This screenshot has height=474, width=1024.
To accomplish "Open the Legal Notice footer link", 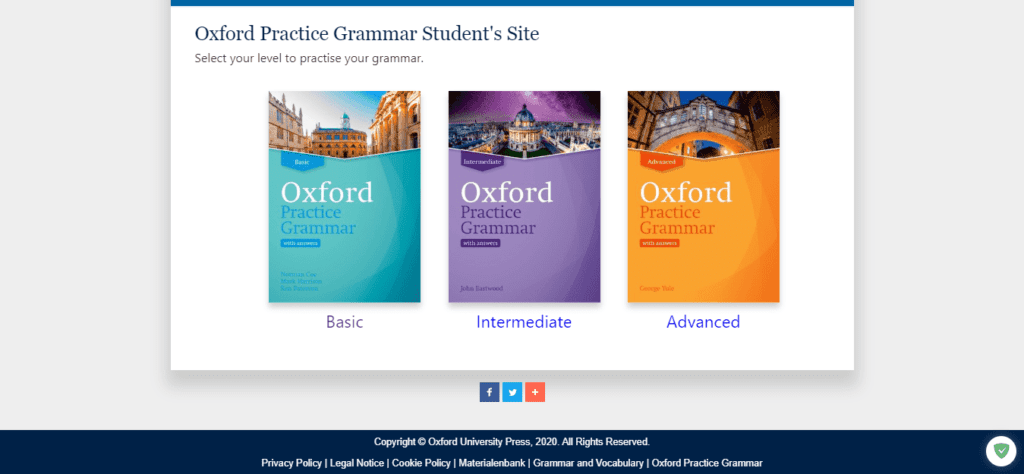I will point(357,463).
